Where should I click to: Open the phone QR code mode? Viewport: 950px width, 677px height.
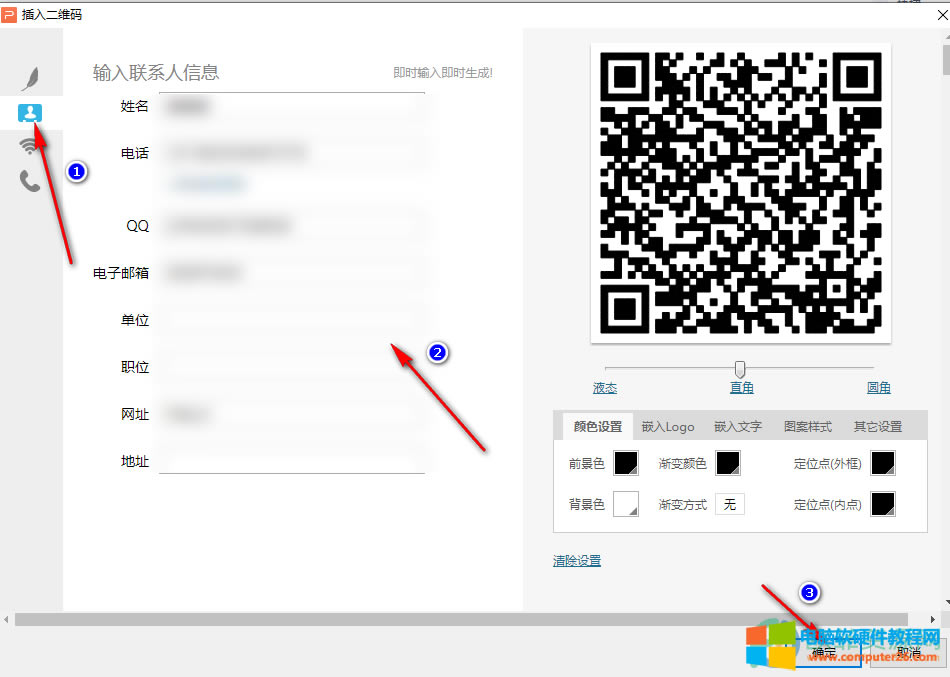coord(30,180)
